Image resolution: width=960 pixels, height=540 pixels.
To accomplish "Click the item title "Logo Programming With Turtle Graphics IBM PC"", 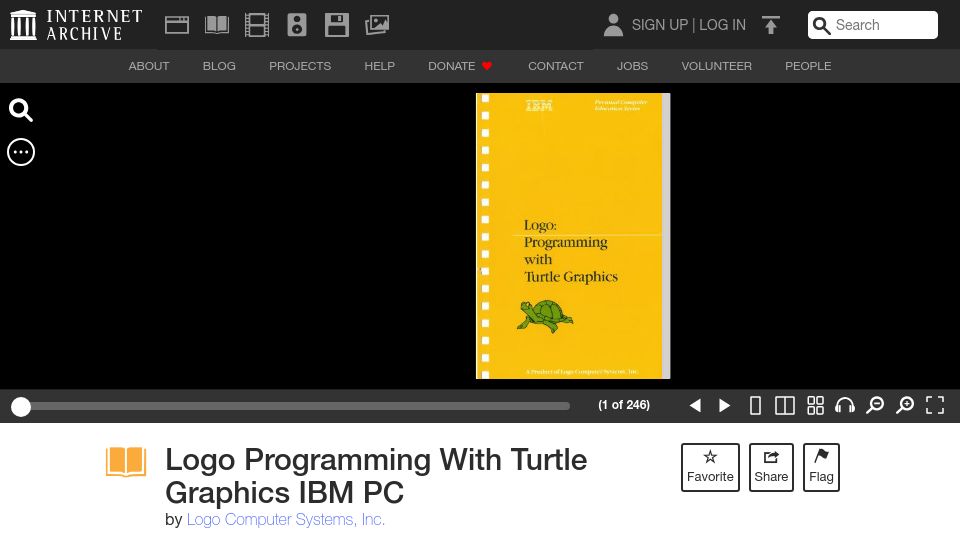I will point(376,476).
